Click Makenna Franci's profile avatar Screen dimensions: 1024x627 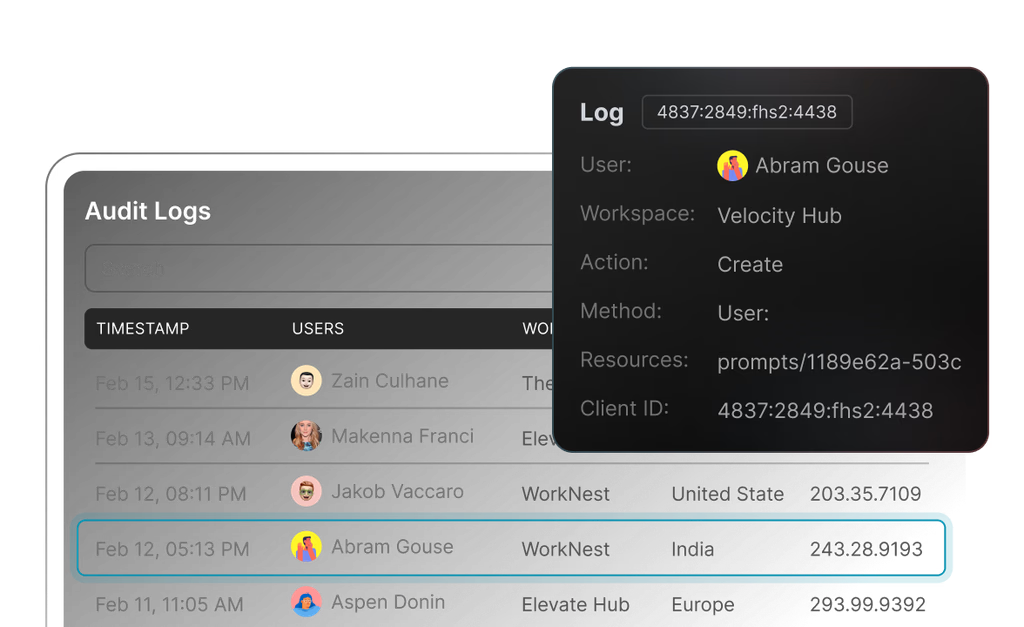(x=307, y=436)
